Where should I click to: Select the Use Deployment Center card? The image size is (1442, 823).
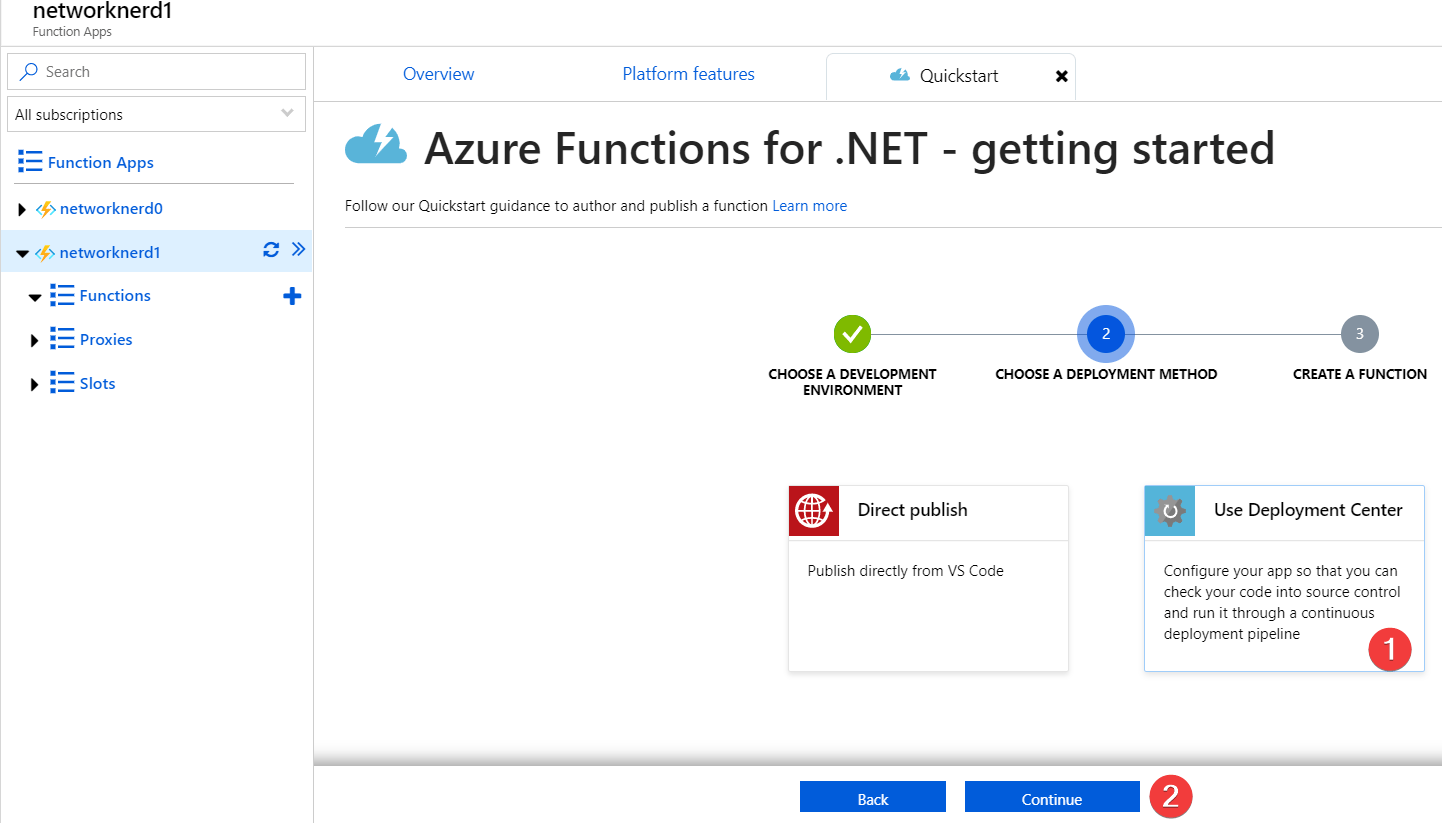click(x=1284, y=578)
